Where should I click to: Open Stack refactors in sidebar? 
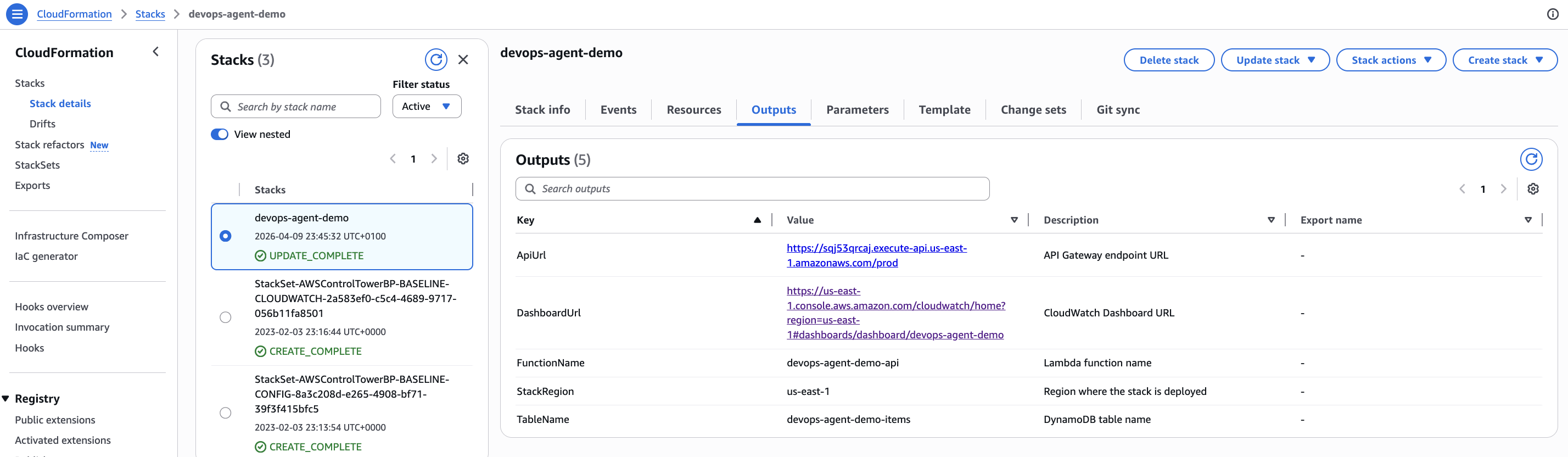(x=49, y=144)
